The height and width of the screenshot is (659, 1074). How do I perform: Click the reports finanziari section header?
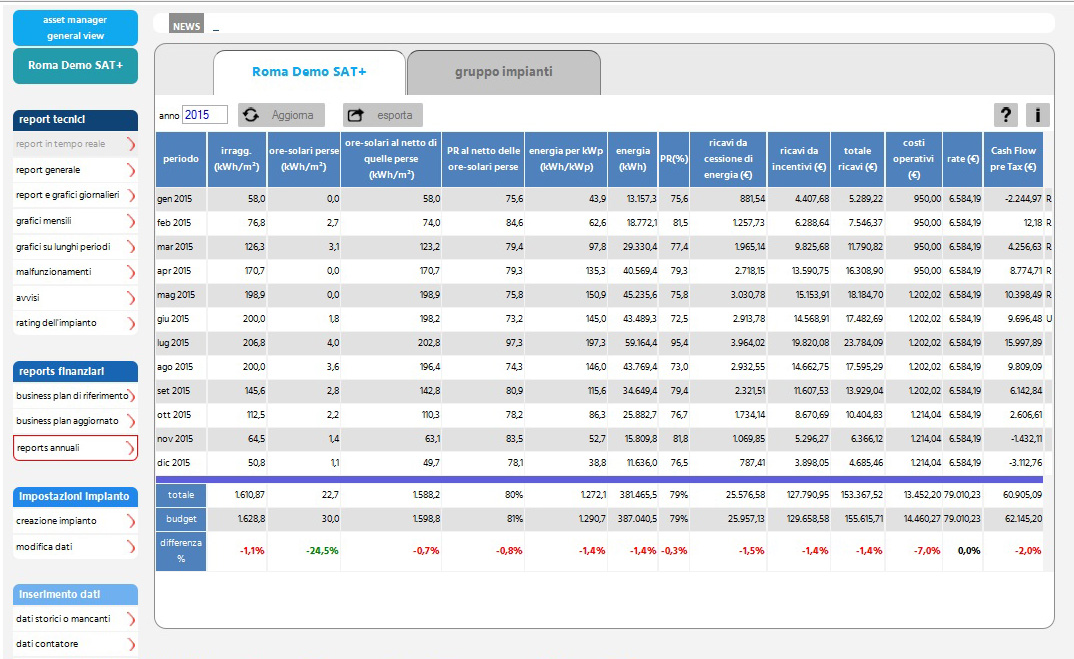(75, 371)
